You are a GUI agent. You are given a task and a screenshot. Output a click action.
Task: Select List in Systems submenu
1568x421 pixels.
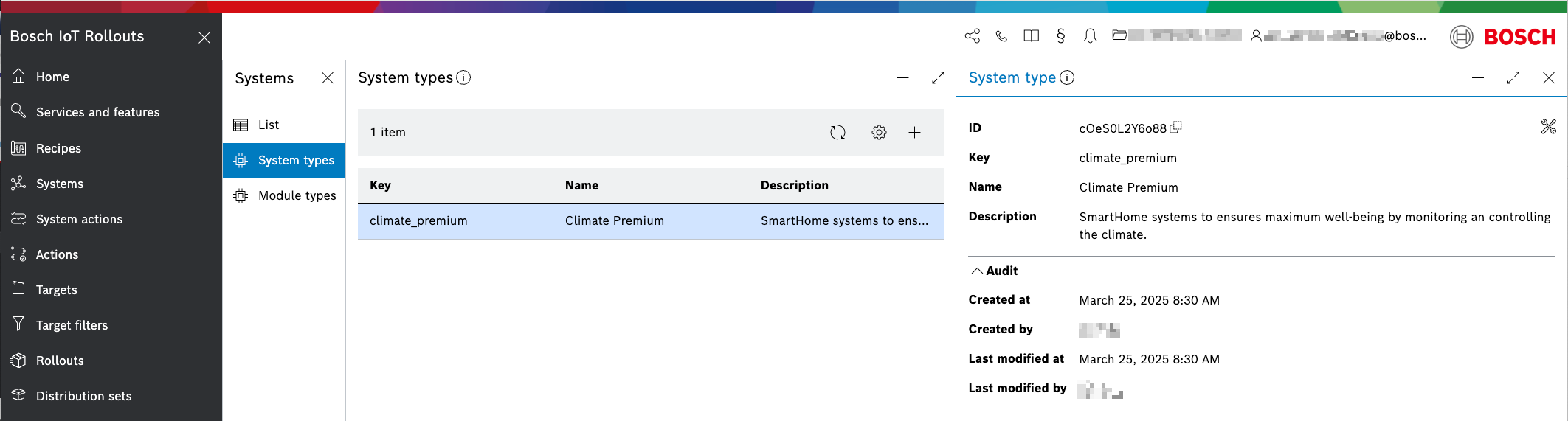click(x=284, y=125)
